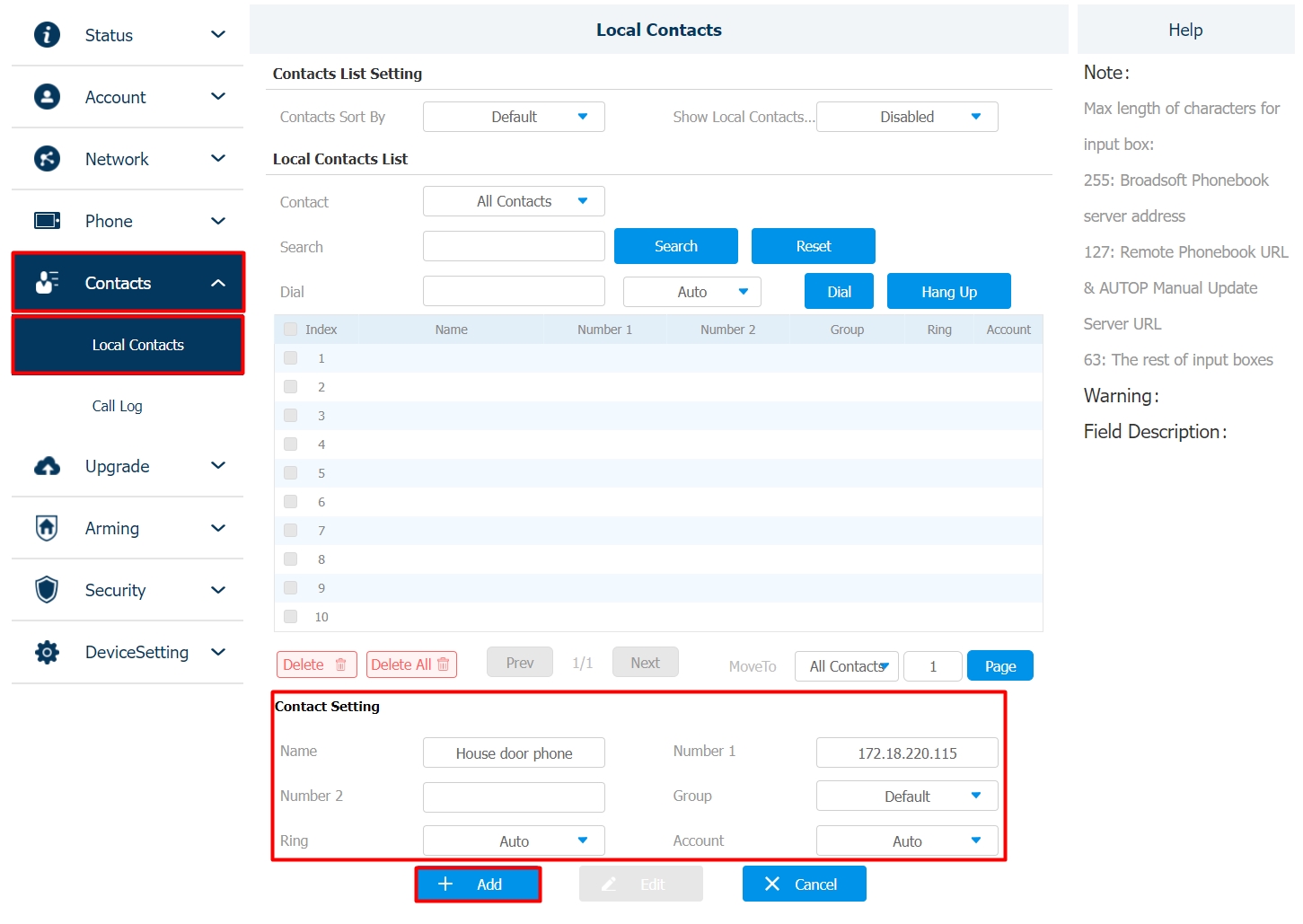Check the checkbox for row 1
This screenshot has width=1303, height=924.
[290, 357]
